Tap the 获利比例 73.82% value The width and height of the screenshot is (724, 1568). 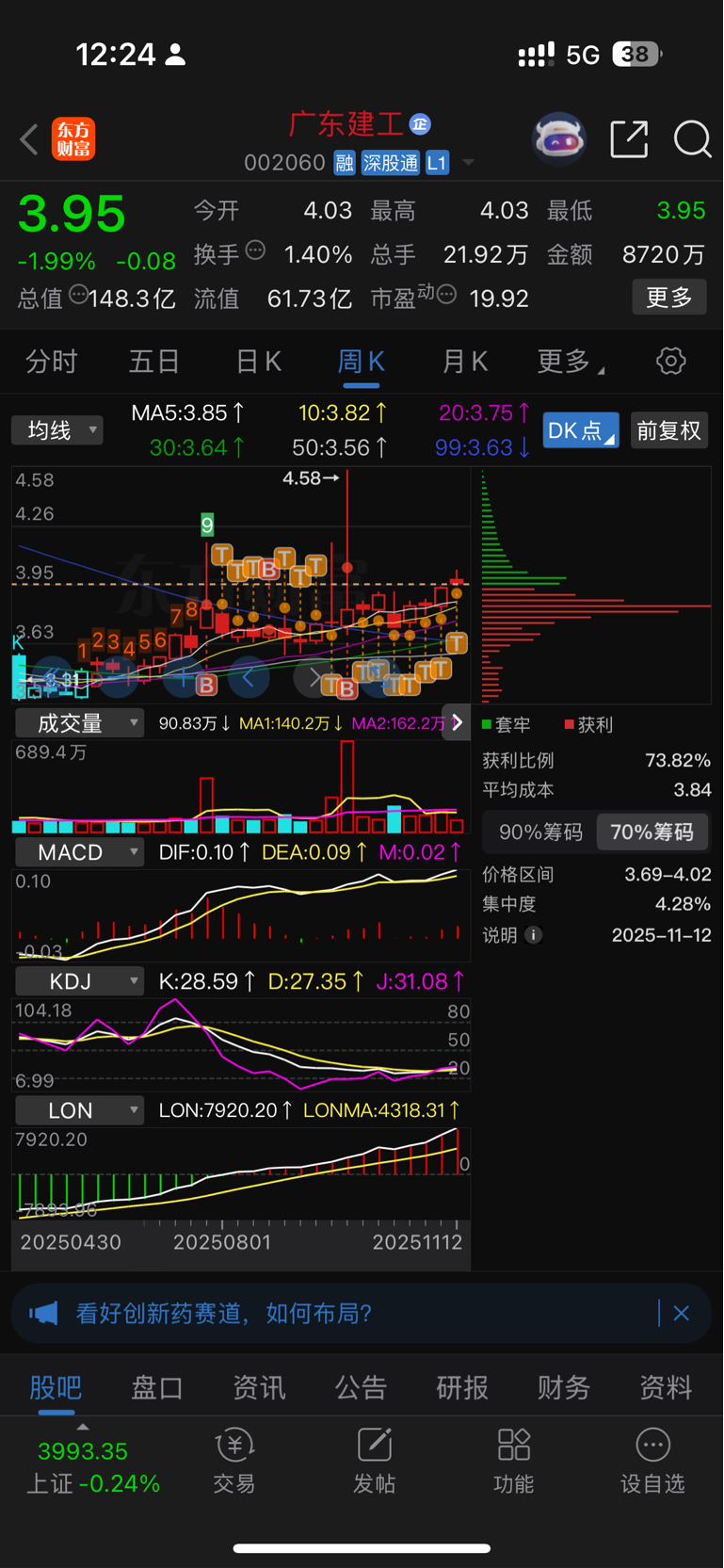tap(678, 760)
